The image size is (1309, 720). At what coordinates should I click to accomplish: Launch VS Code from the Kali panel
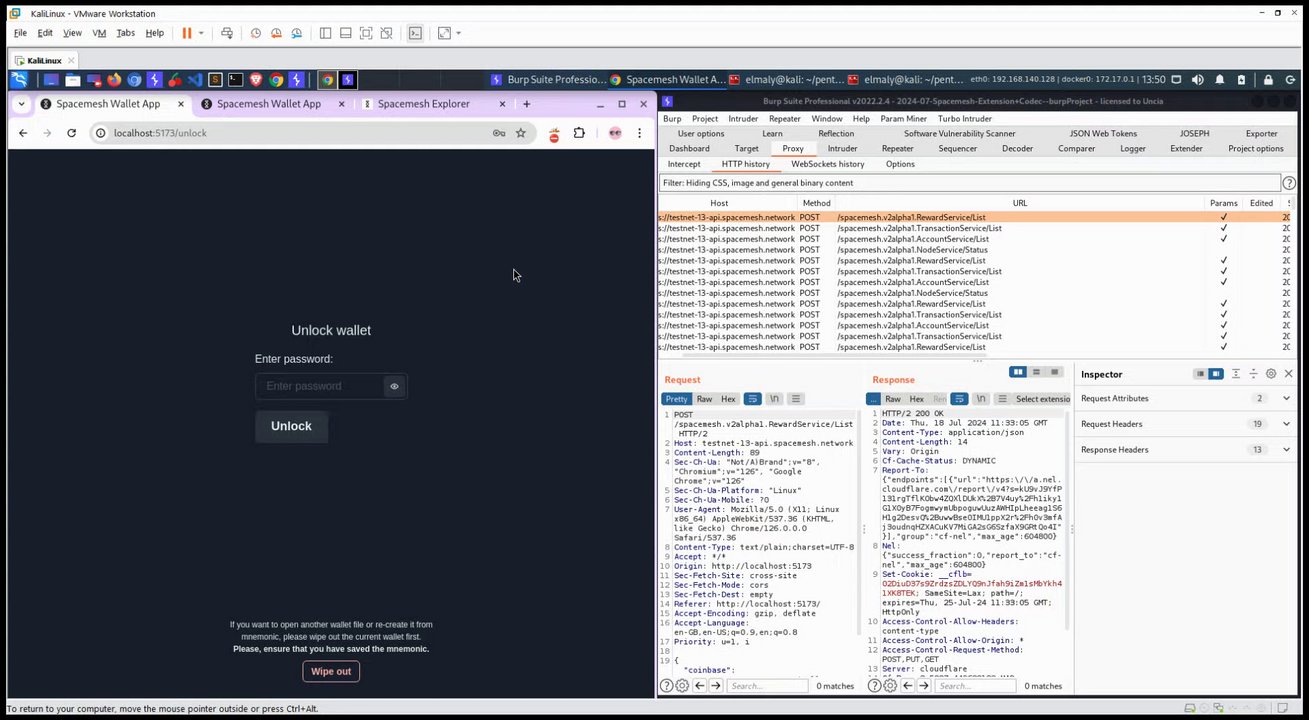[x=194, y=80]
